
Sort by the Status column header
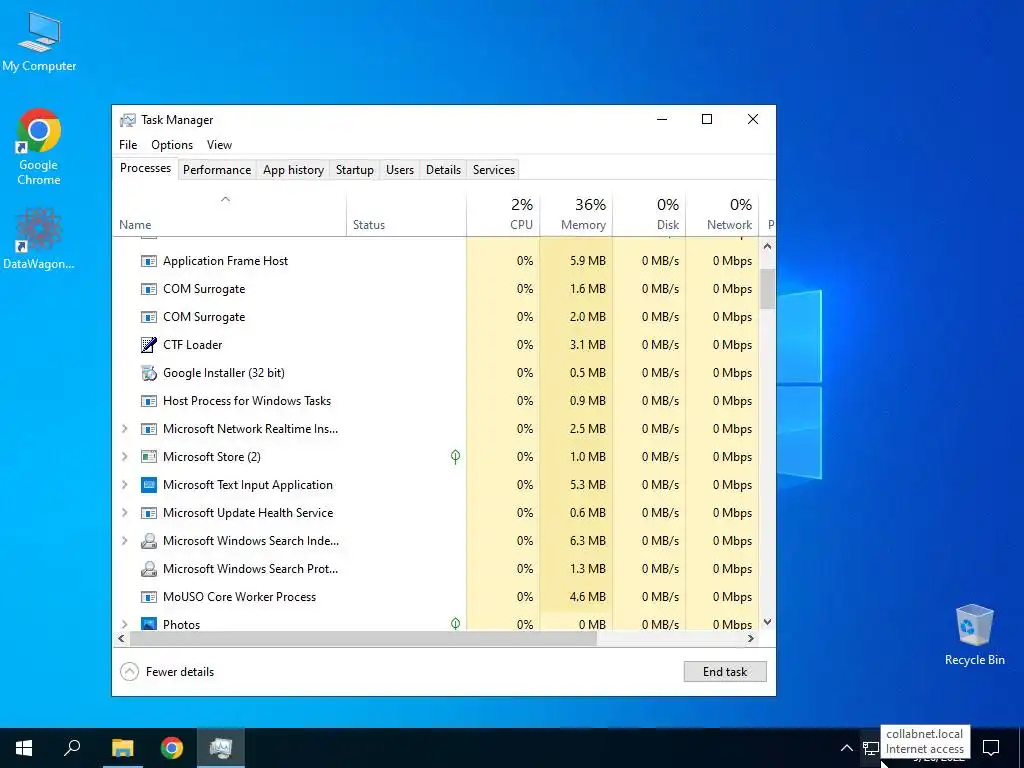pyautogui.click(x=406, y=214)
